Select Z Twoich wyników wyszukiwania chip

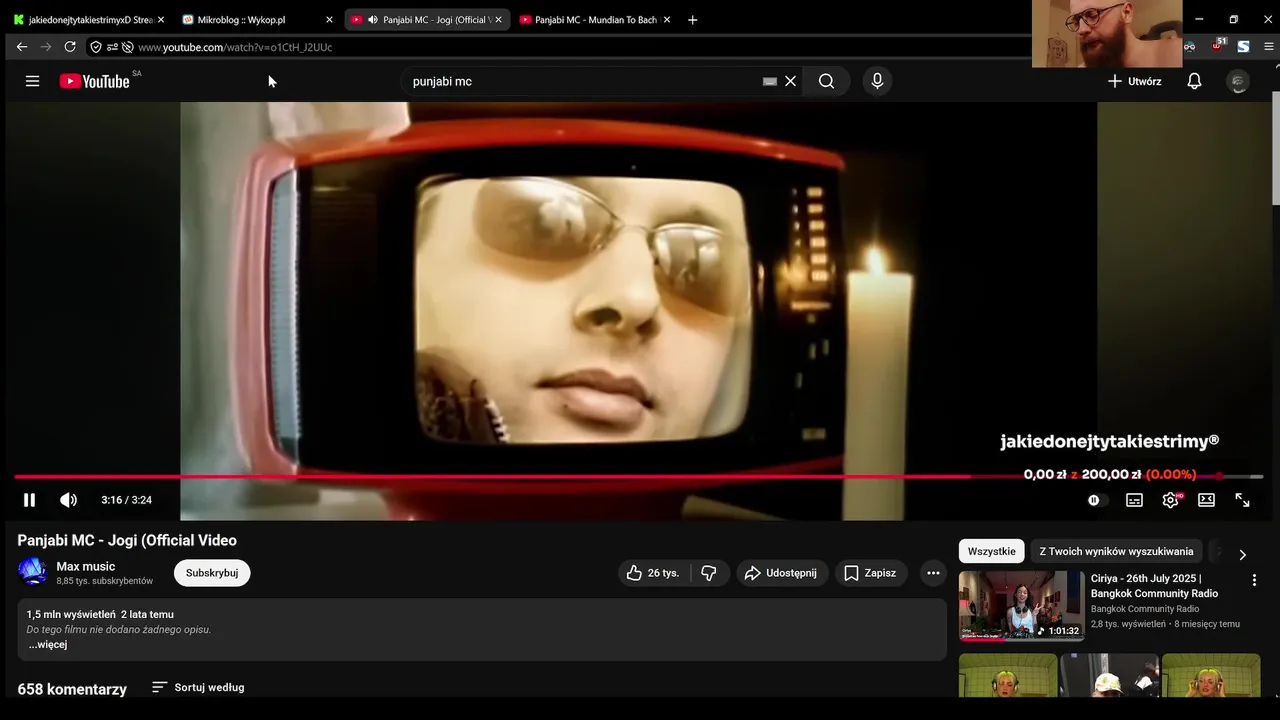point(1116,551)
